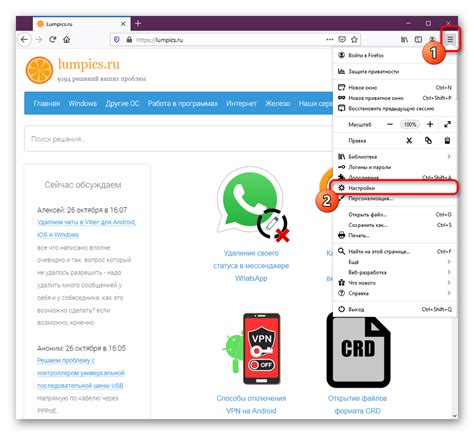The height and width of the screenshot is (435, 474).
Task: Expand the What's New submenu
Action: click(395, 283)
